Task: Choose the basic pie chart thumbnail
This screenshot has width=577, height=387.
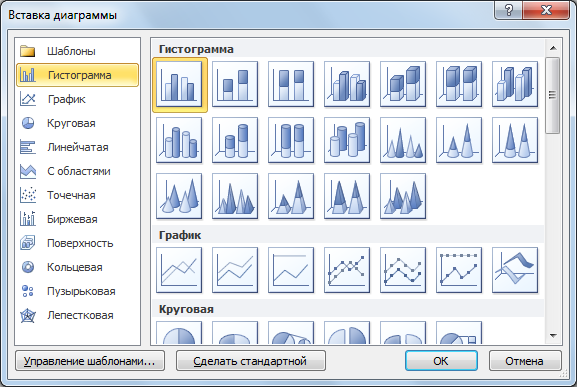Action: (179, 333)
